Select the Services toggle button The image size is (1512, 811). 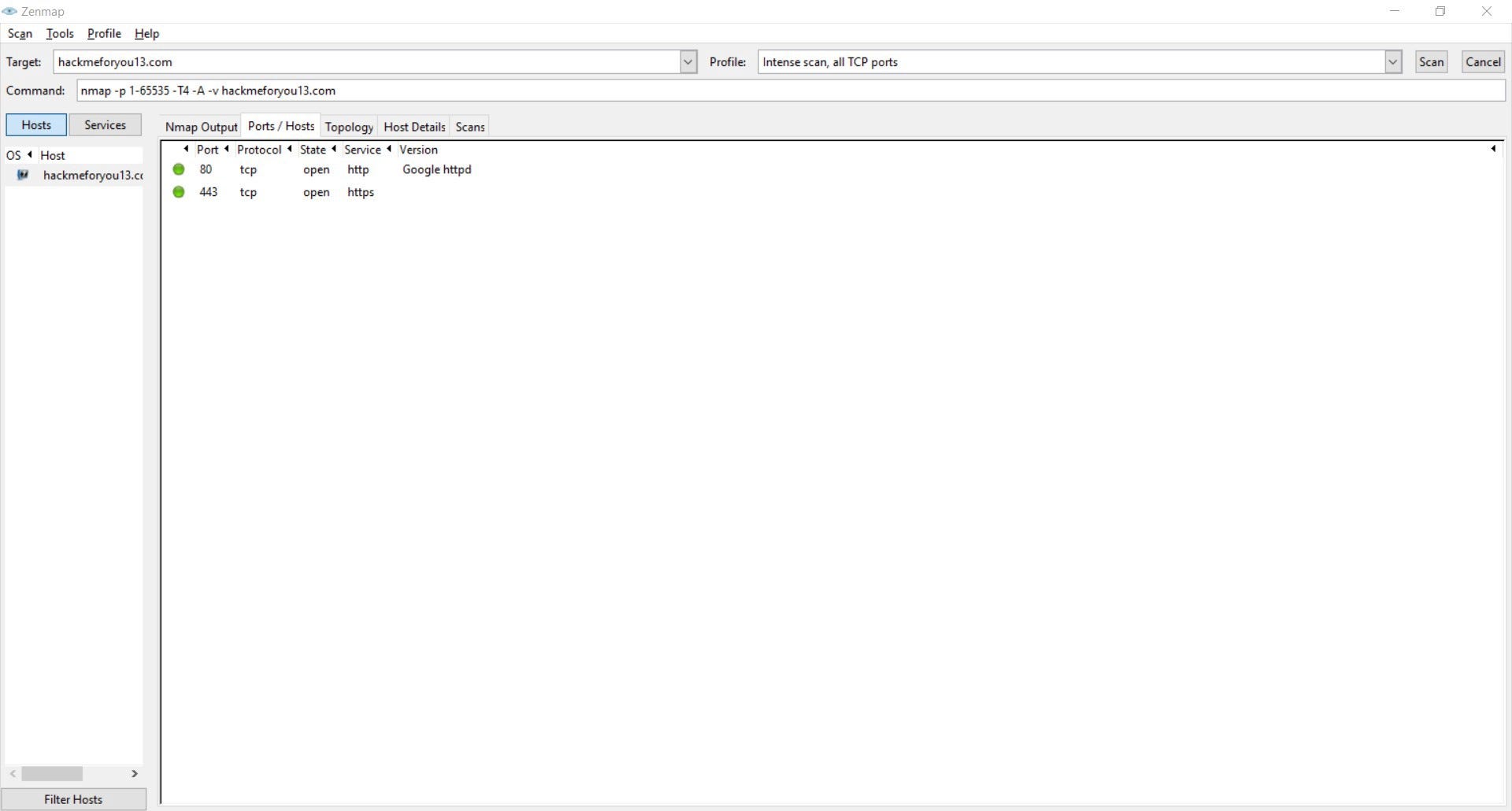coord(105,124)
